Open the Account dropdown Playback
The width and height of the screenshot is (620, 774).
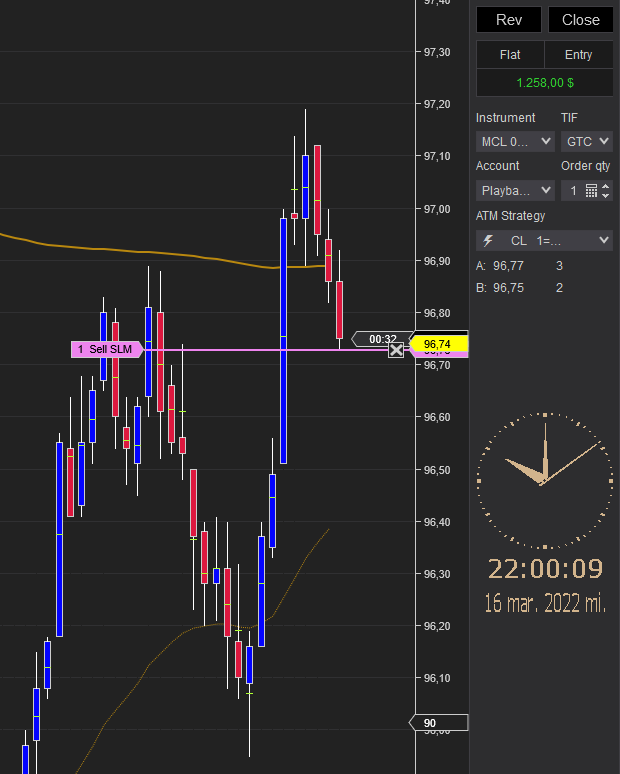coord(515,191)
